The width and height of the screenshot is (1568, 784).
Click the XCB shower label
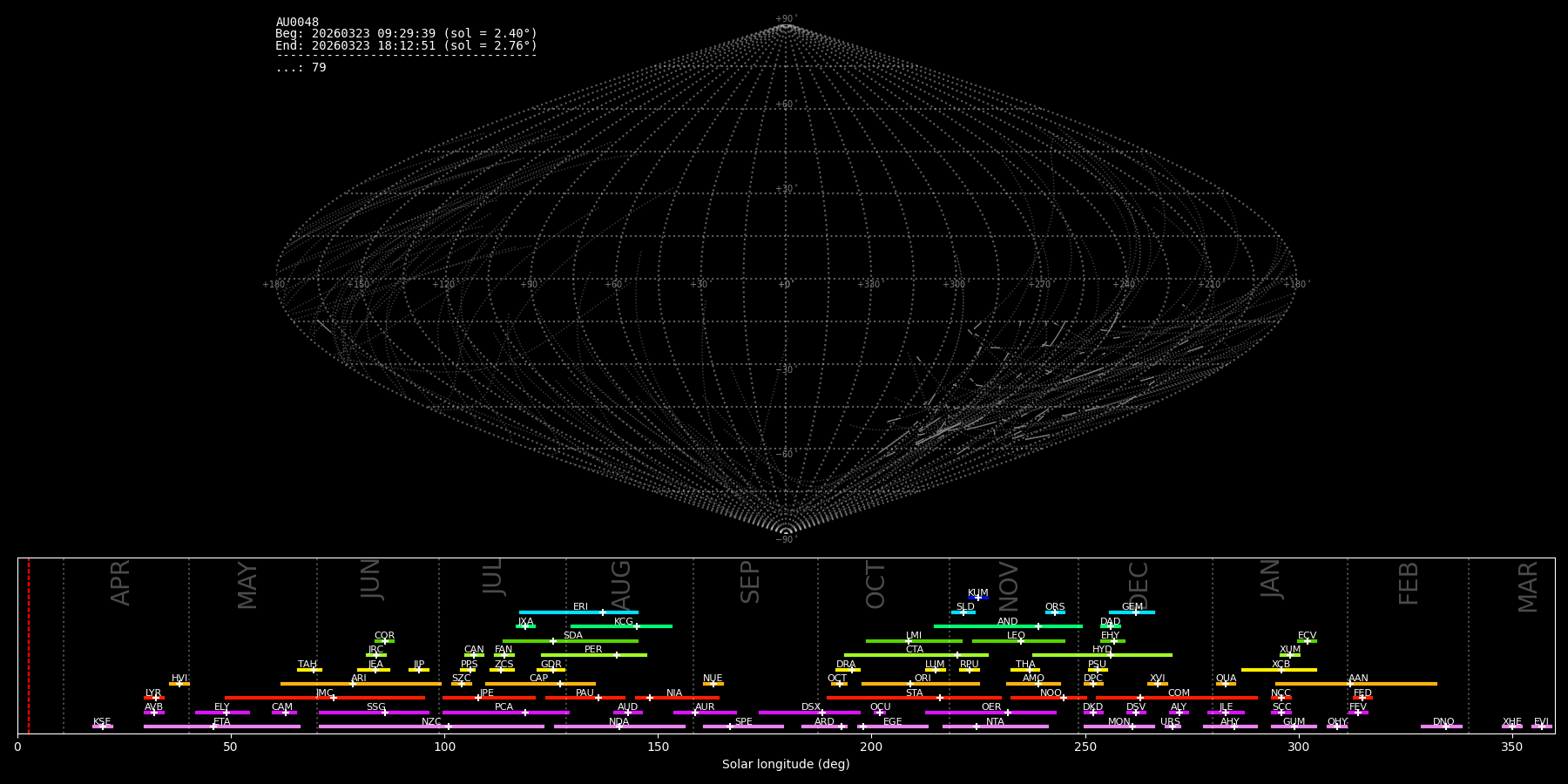pyautogui.click(x=1281, y=665)
